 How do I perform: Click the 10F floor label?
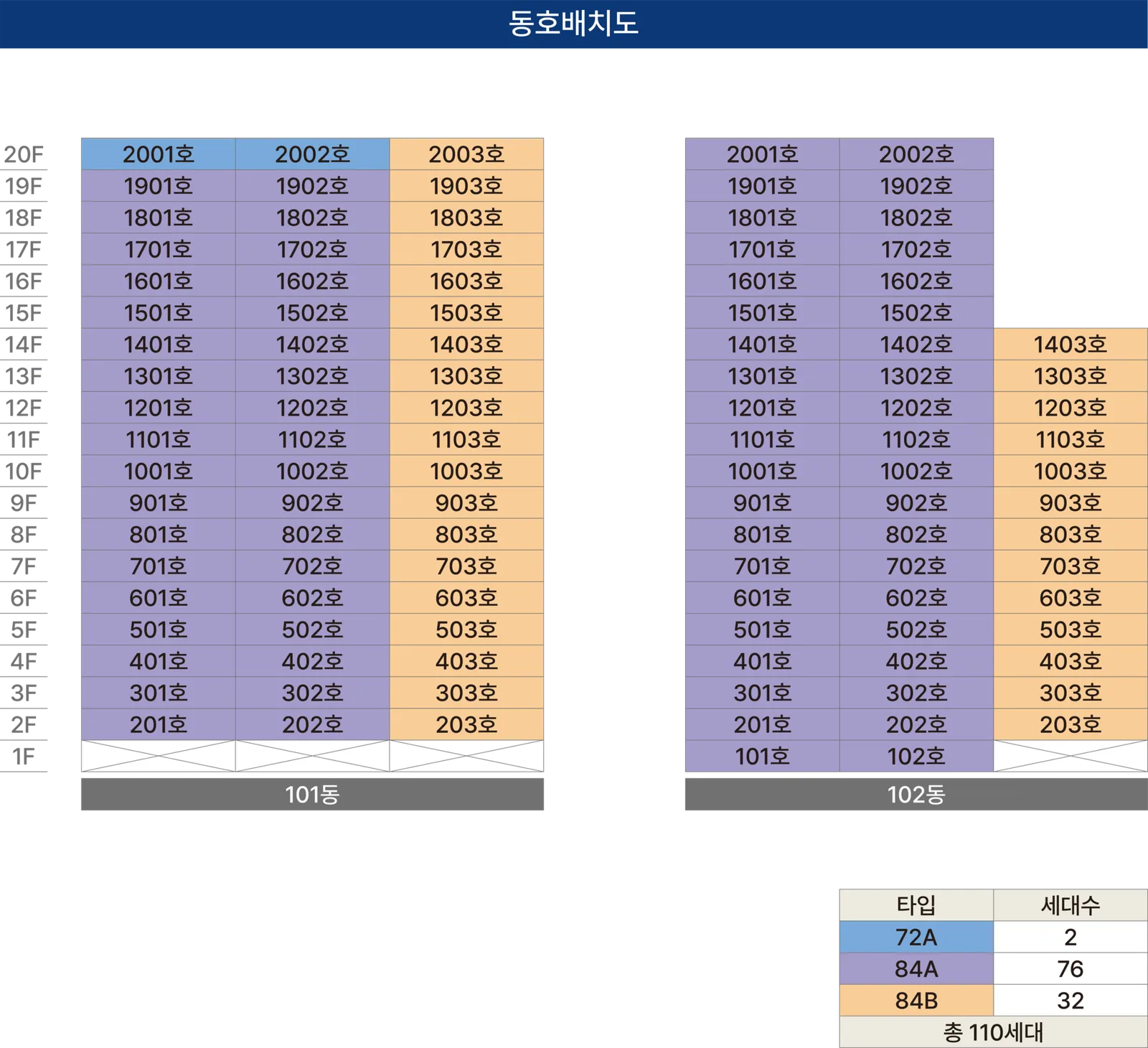24,472
